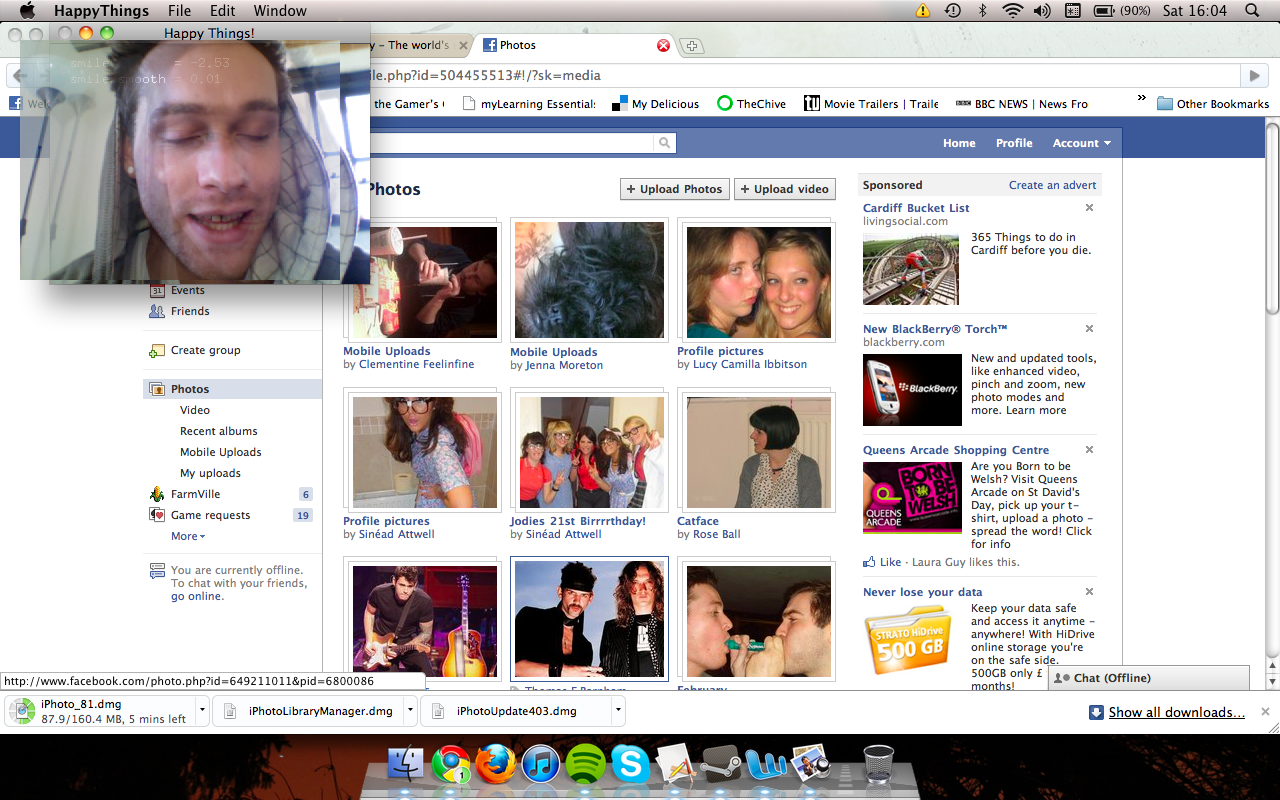This screenshot has width=1280, height=800.
Task: Open the Window menu in menu bar
Action: [x=280, y=11]
